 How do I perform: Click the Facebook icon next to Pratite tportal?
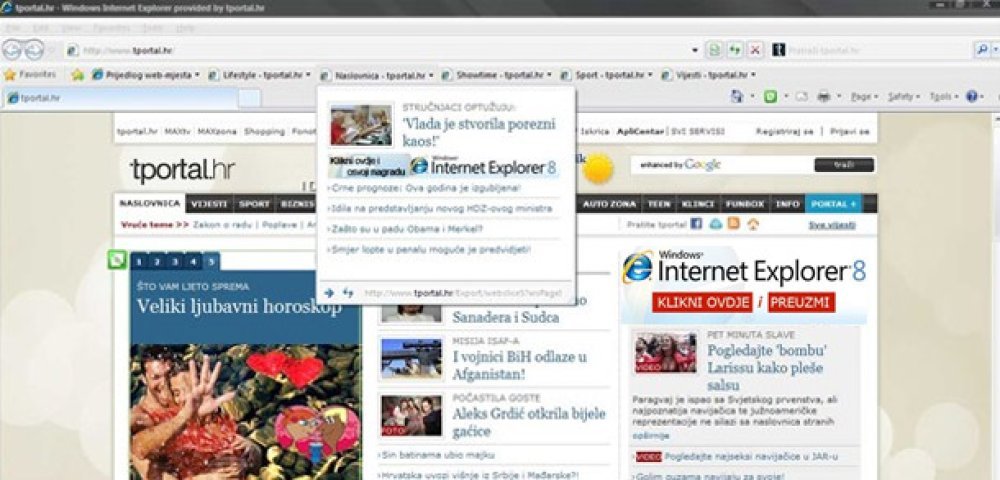[696, 224]
